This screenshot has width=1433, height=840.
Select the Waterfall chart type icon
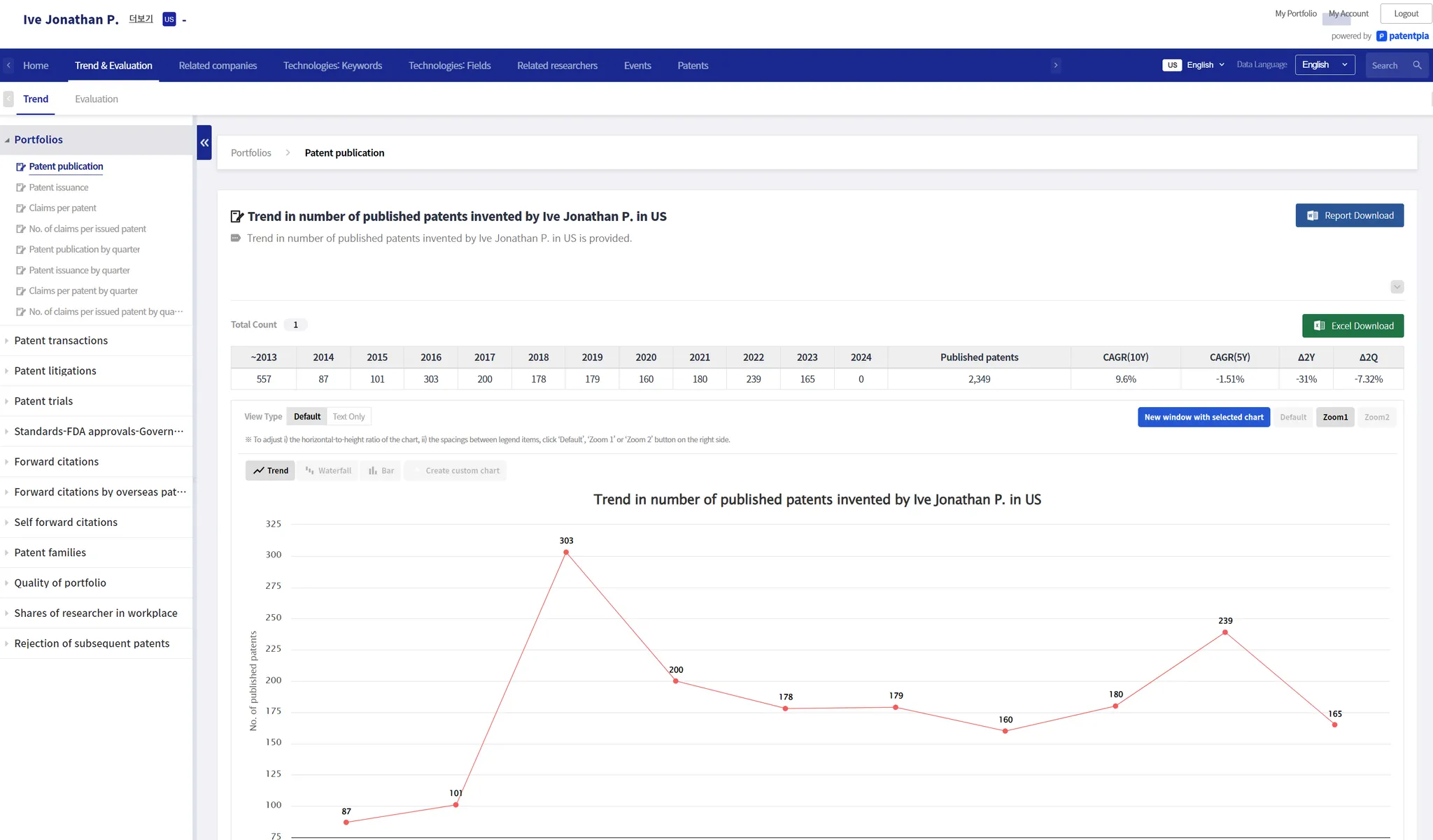(310, 471)
